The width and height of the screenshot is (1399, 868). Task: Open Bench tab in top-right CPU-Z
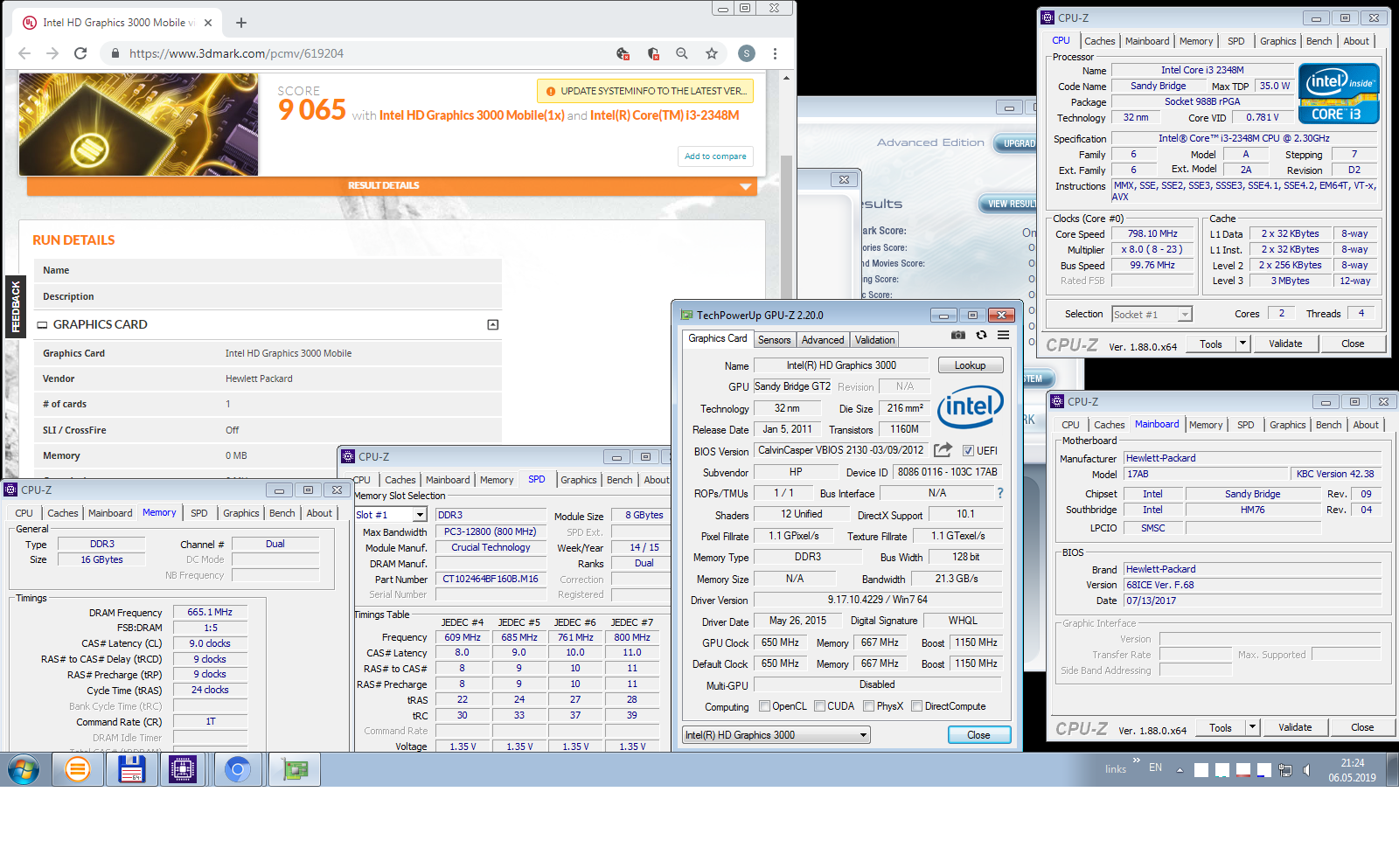[x=1319, y=41]
